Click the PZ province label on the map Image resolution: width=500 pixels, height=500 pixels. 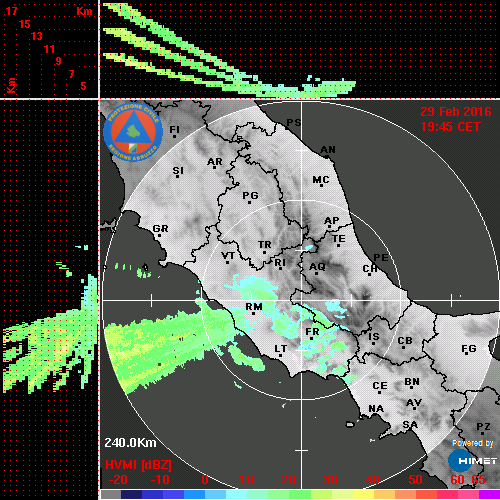pos(483,427)
